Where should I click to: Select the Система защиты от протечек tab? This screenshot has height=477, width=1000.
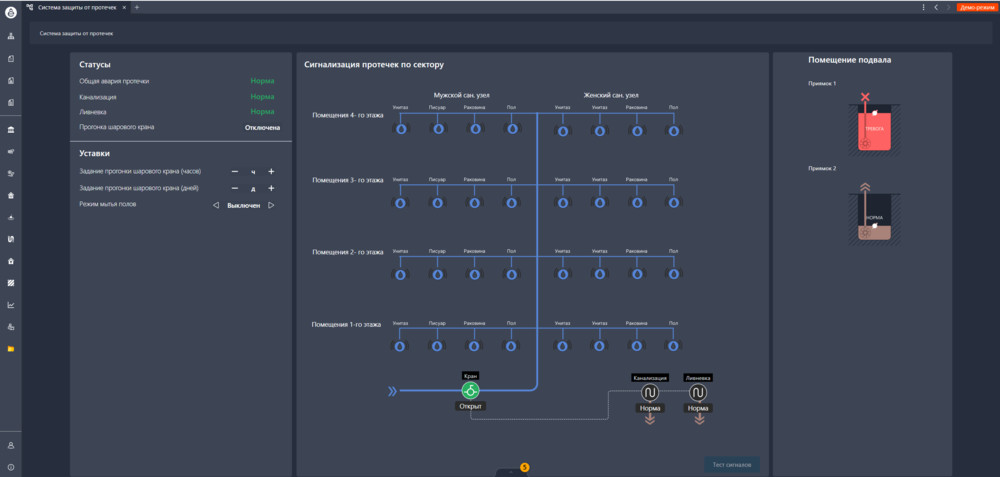tap(75, 7)
